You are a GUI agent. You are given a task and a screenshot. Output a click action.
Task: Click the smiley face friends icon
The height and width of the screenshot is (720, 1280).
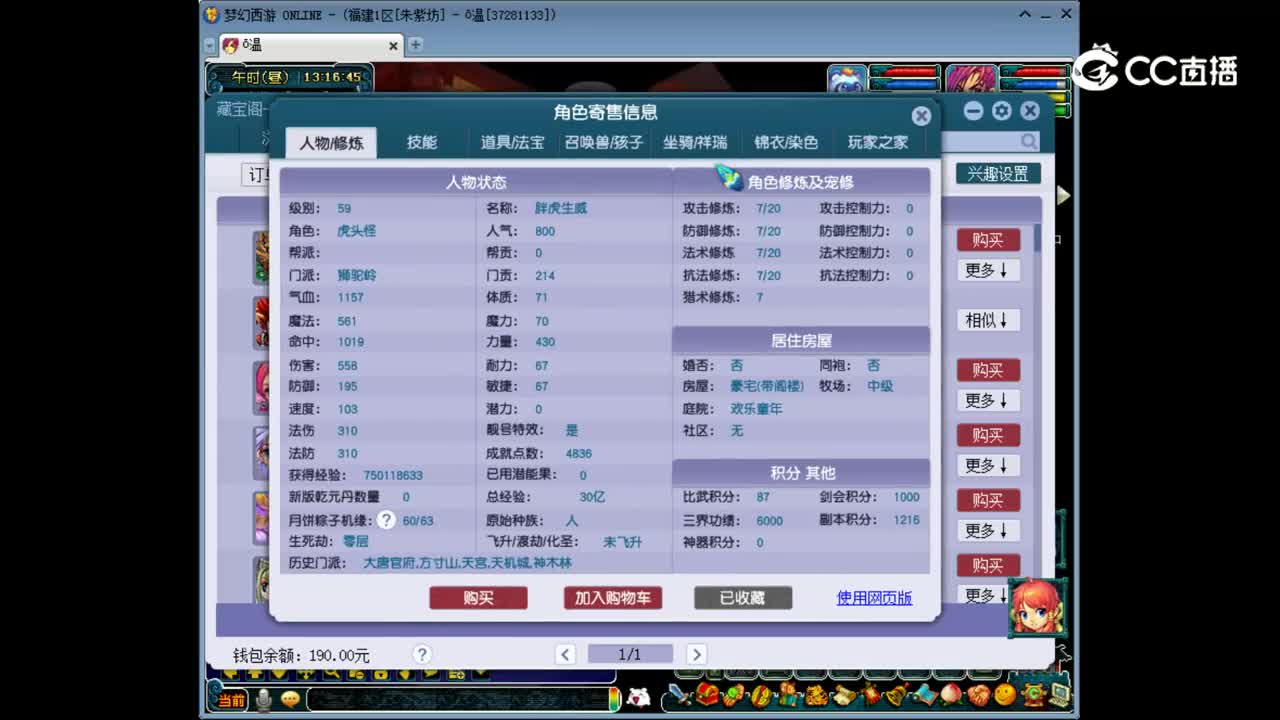click(x=1005, y=694)
